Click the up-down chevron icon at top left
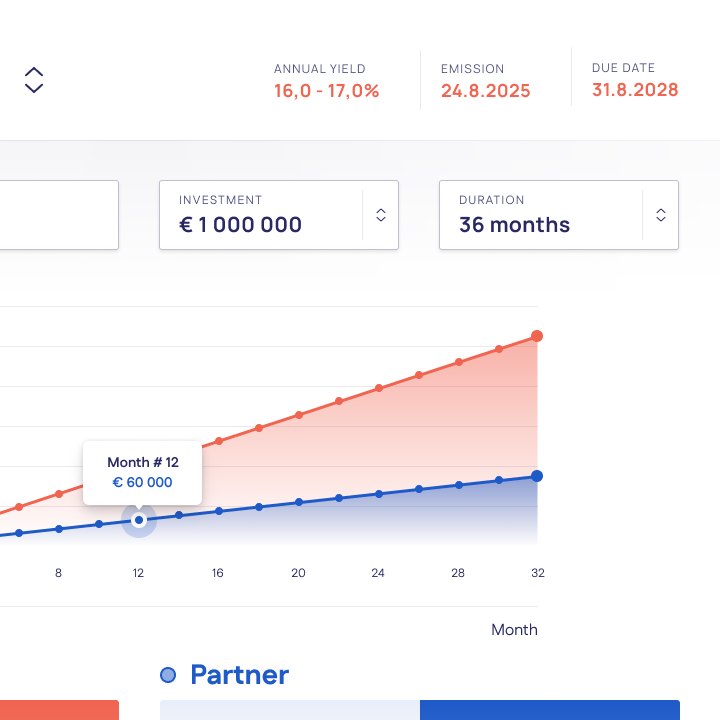 tap(34, 80)
